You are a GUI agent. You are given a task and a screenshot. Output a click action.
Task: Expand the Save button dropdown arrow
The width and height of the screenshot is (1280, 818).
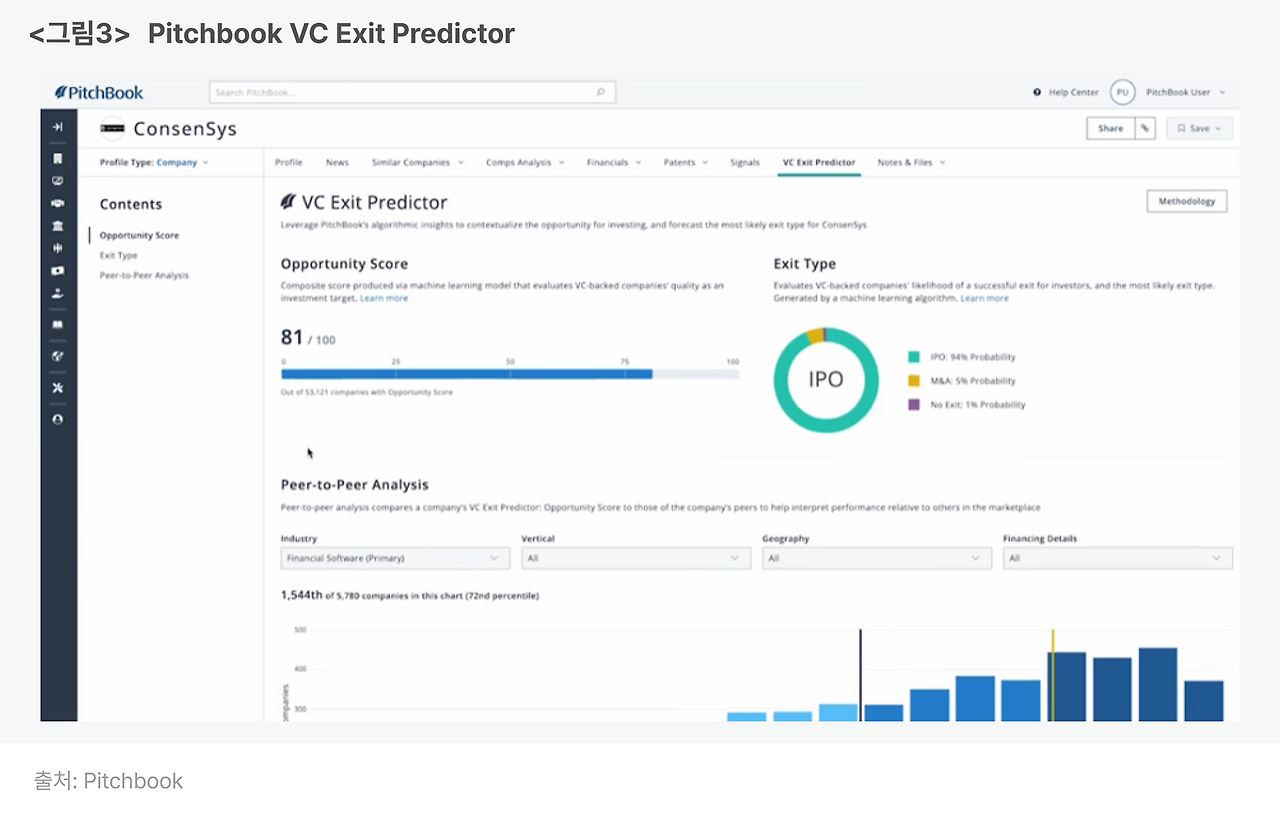(x=1217, y=128)
